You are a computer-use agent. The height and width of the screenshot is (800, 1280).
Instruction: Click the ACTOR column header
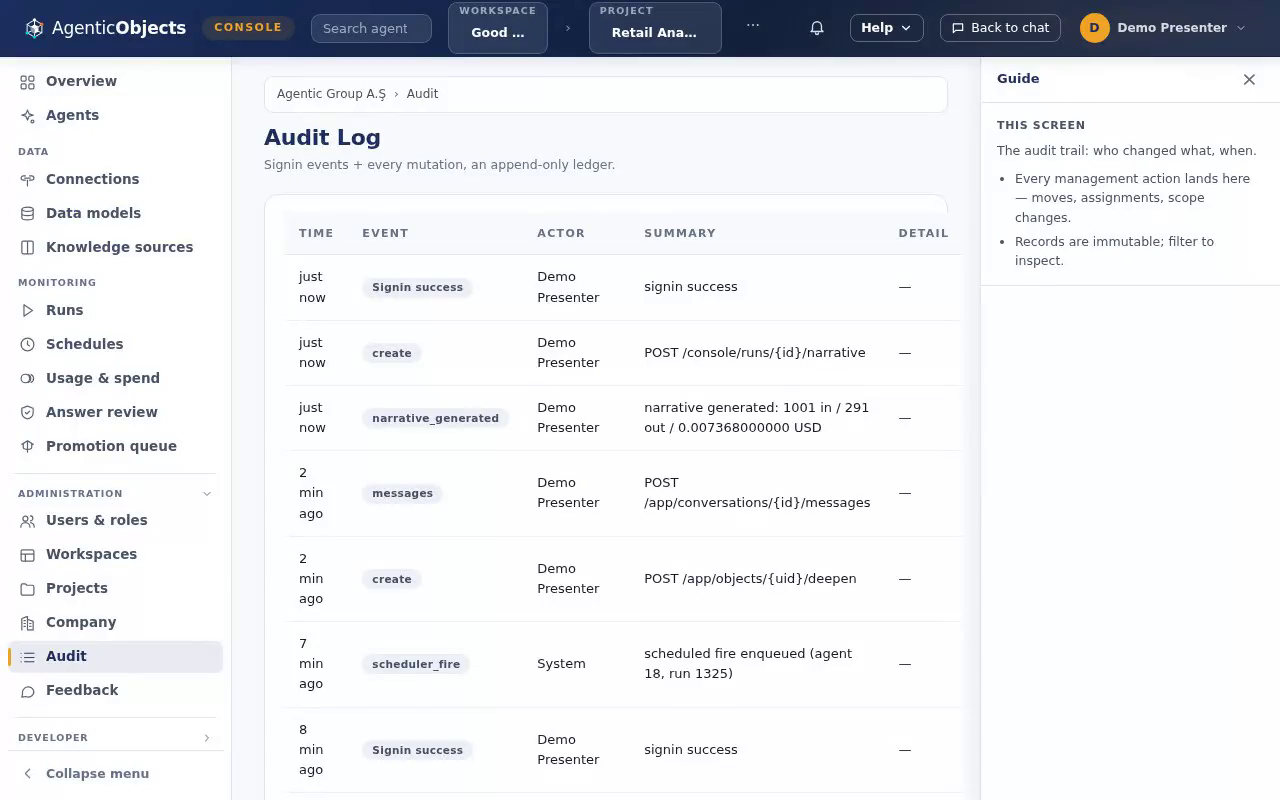[561, 233]
